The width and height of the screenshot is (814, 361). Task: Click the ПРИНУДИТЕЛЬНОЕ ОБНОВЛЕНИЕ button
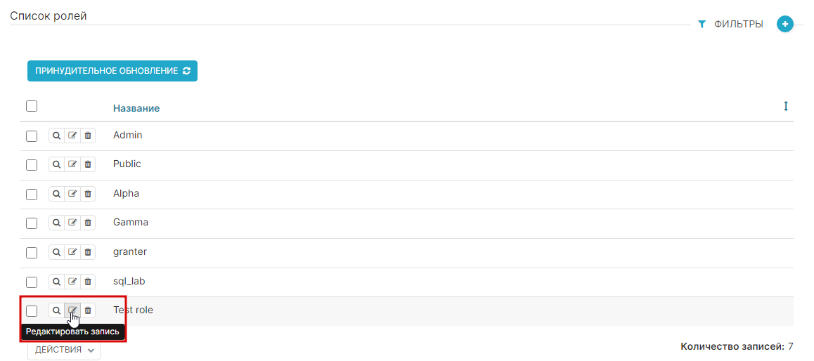pyautogui.click(x=112, y=71)
